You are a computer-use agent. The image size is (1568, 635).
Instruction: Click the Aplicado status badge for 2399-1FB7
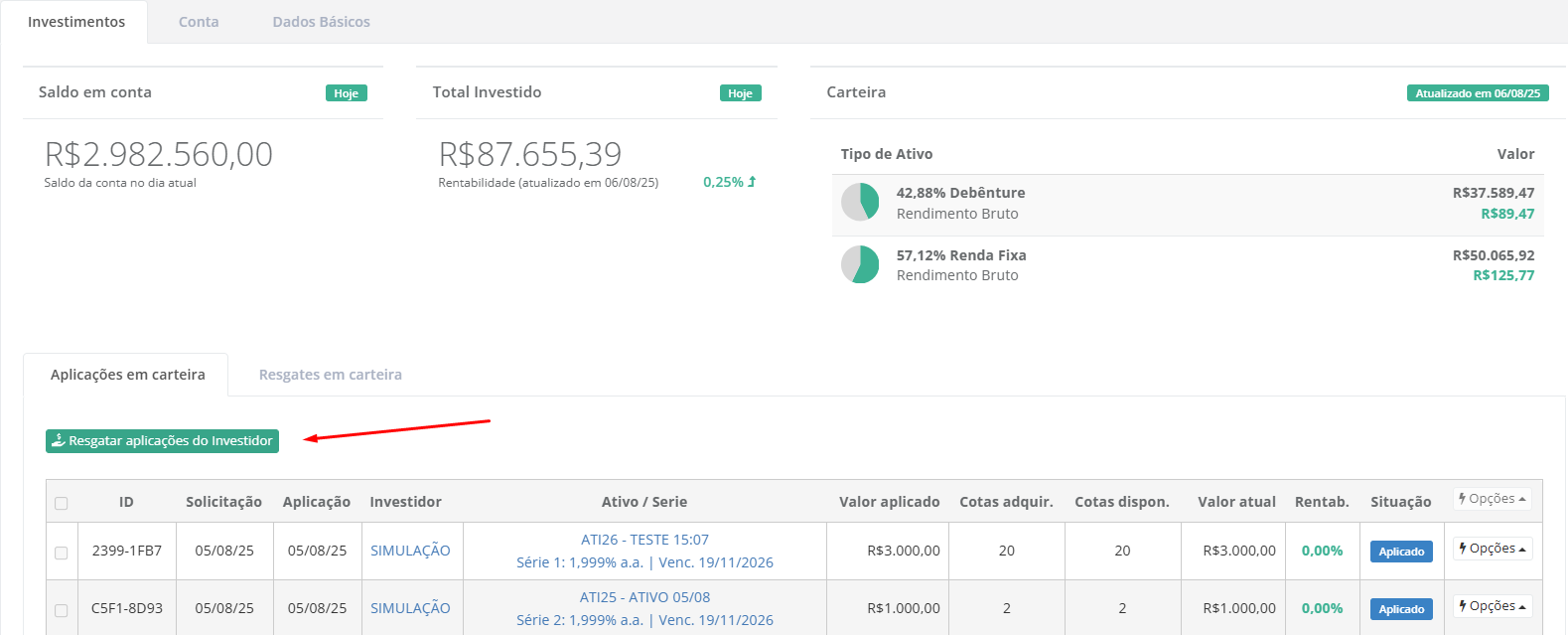tap(1400, 552)
